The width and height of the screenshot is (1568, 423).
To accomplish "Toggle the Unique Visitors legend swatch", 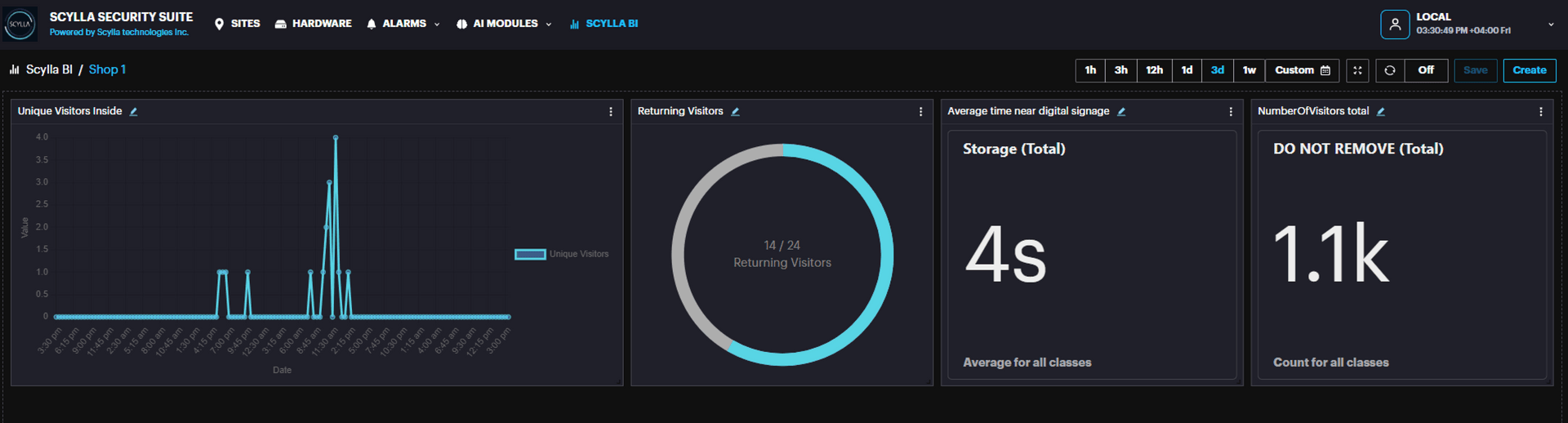I will [530, 254].
